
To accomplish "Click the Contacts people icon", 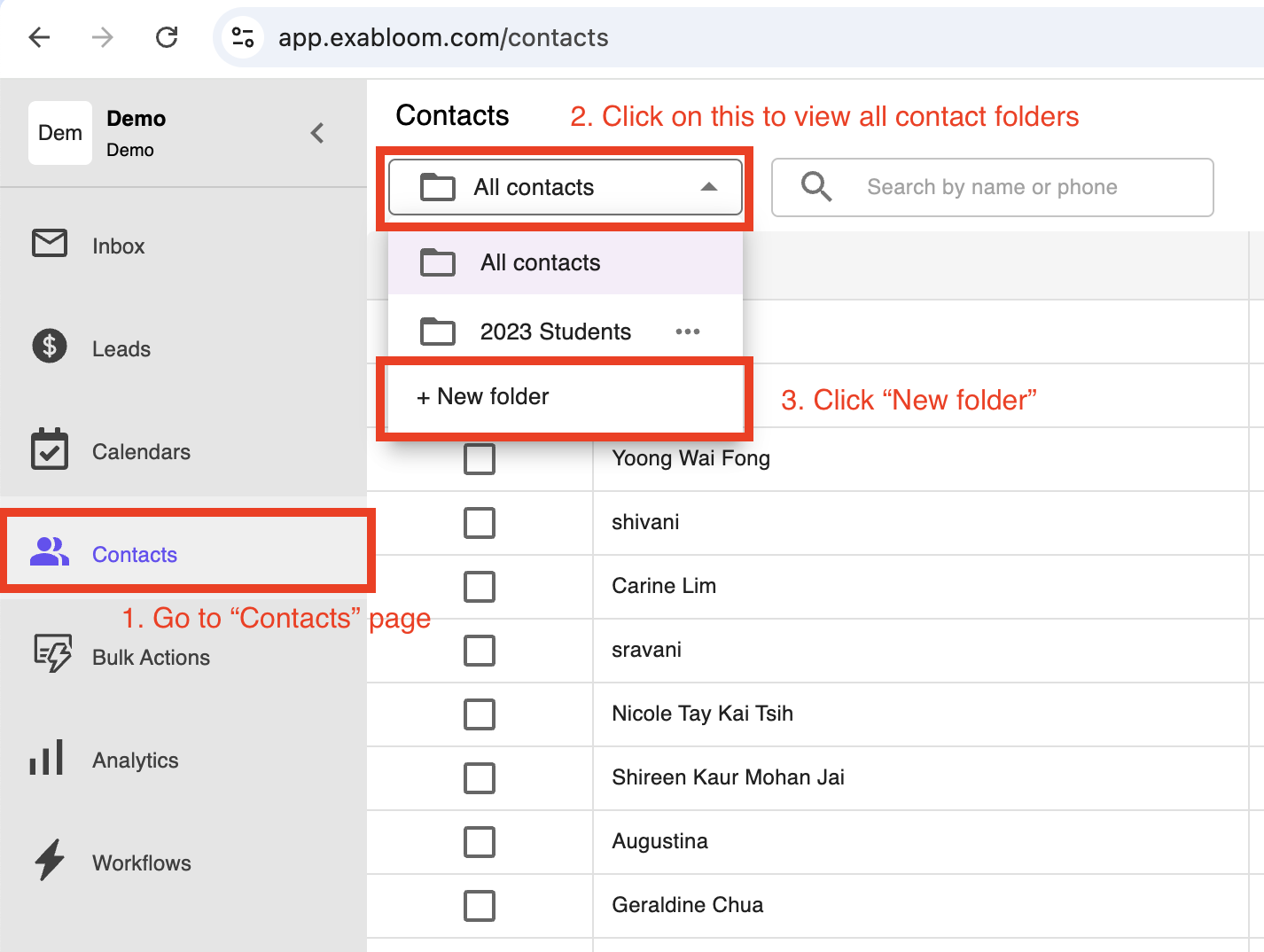I will [50, 551].
